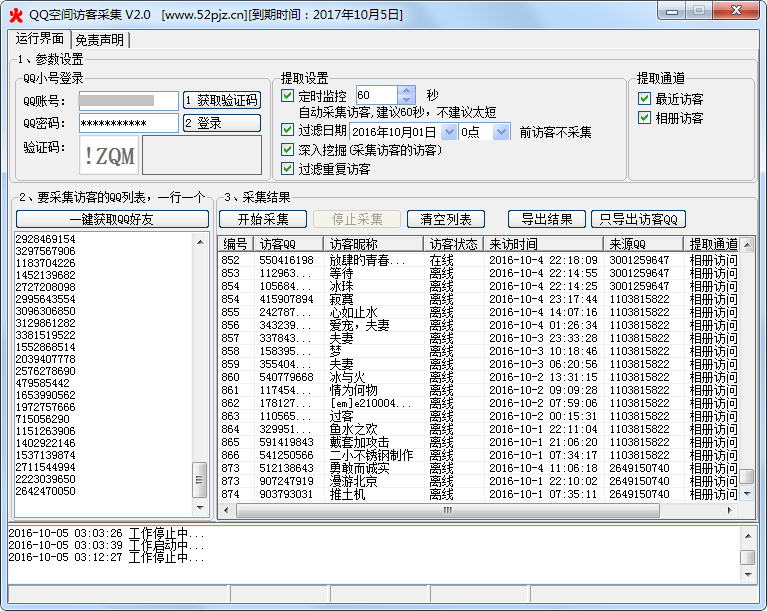This screenshot has height=611, width=767.
Task: Click the captcha image !ZQM
Action: (x=109, y=155)
